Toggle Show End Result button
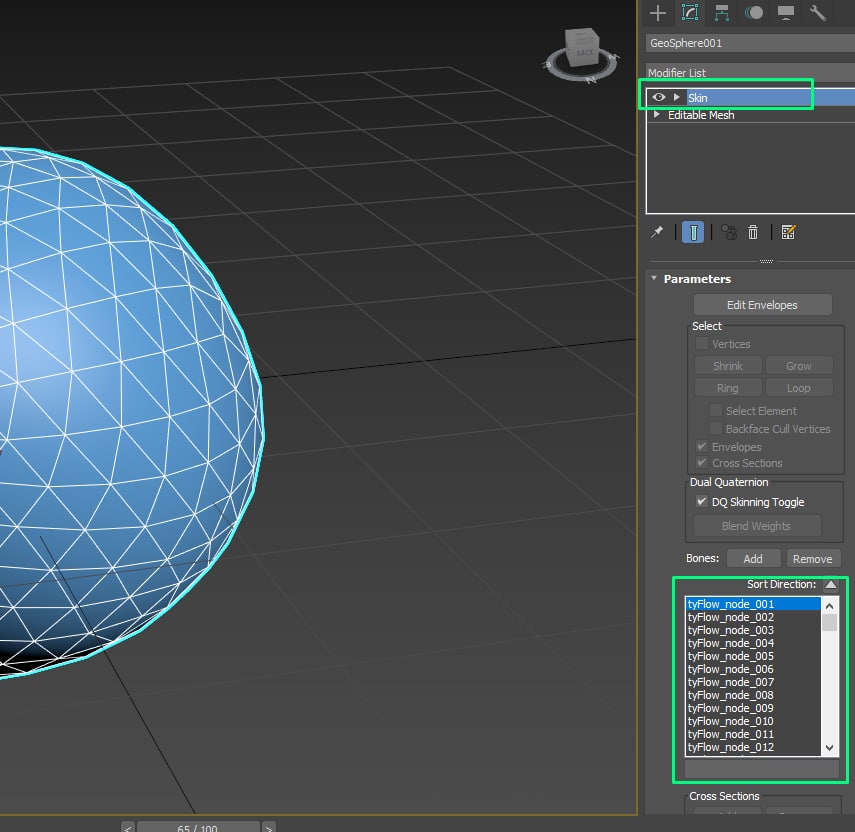The height and width of the screenshot is (832, 855). click(x=693, y=232)
